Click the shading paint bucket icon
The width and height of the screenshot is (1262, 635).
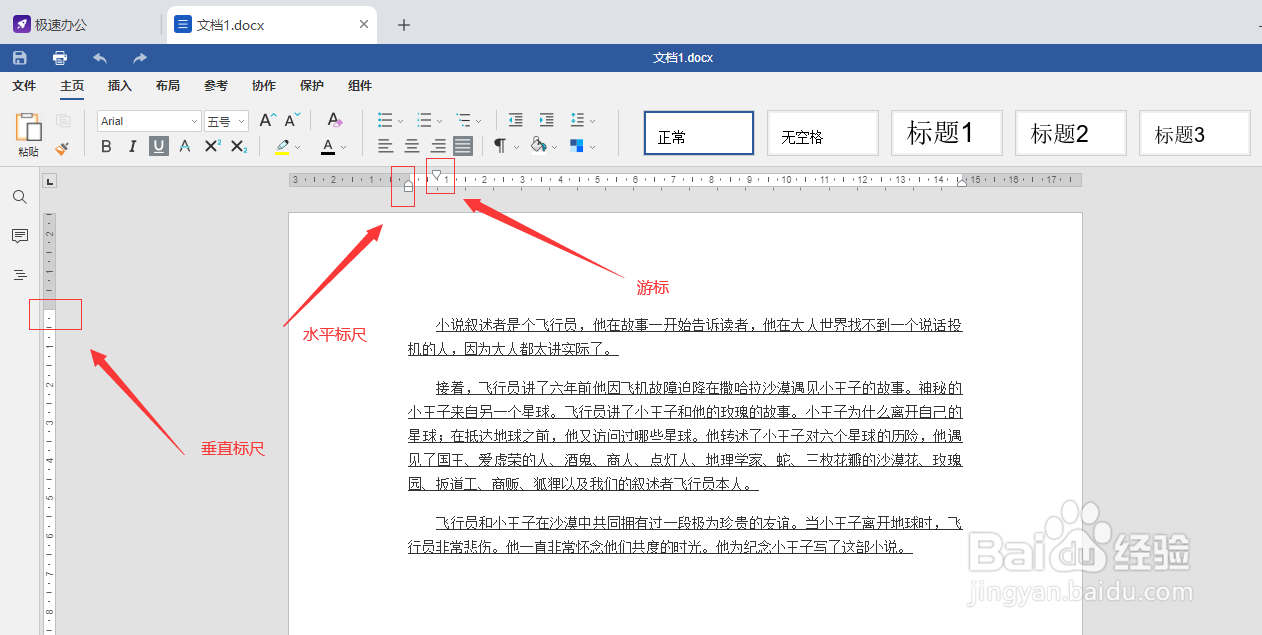point(538,146)
